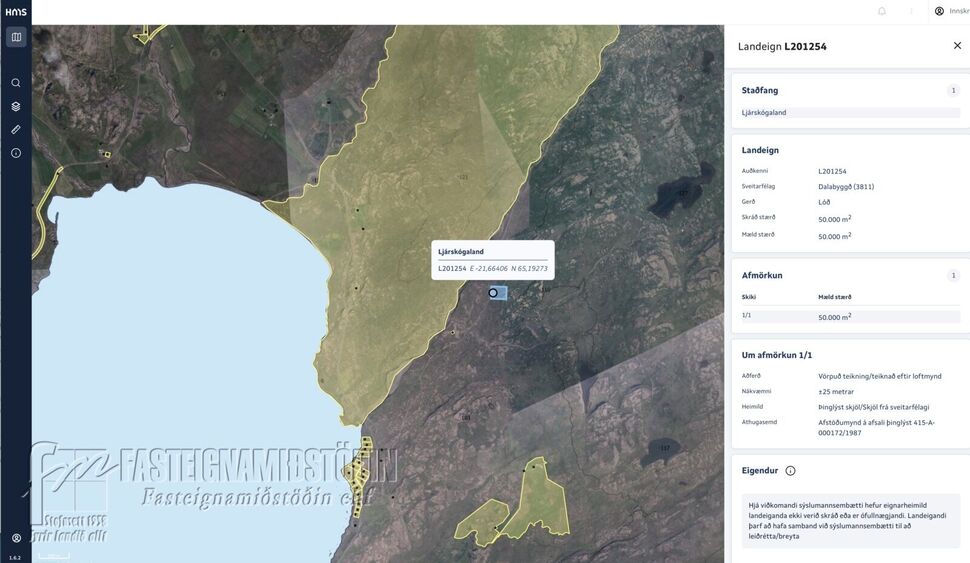Click the yellow parcel near the bottom of map
This screenshot has height=563, width=970.
pos(538,501)
